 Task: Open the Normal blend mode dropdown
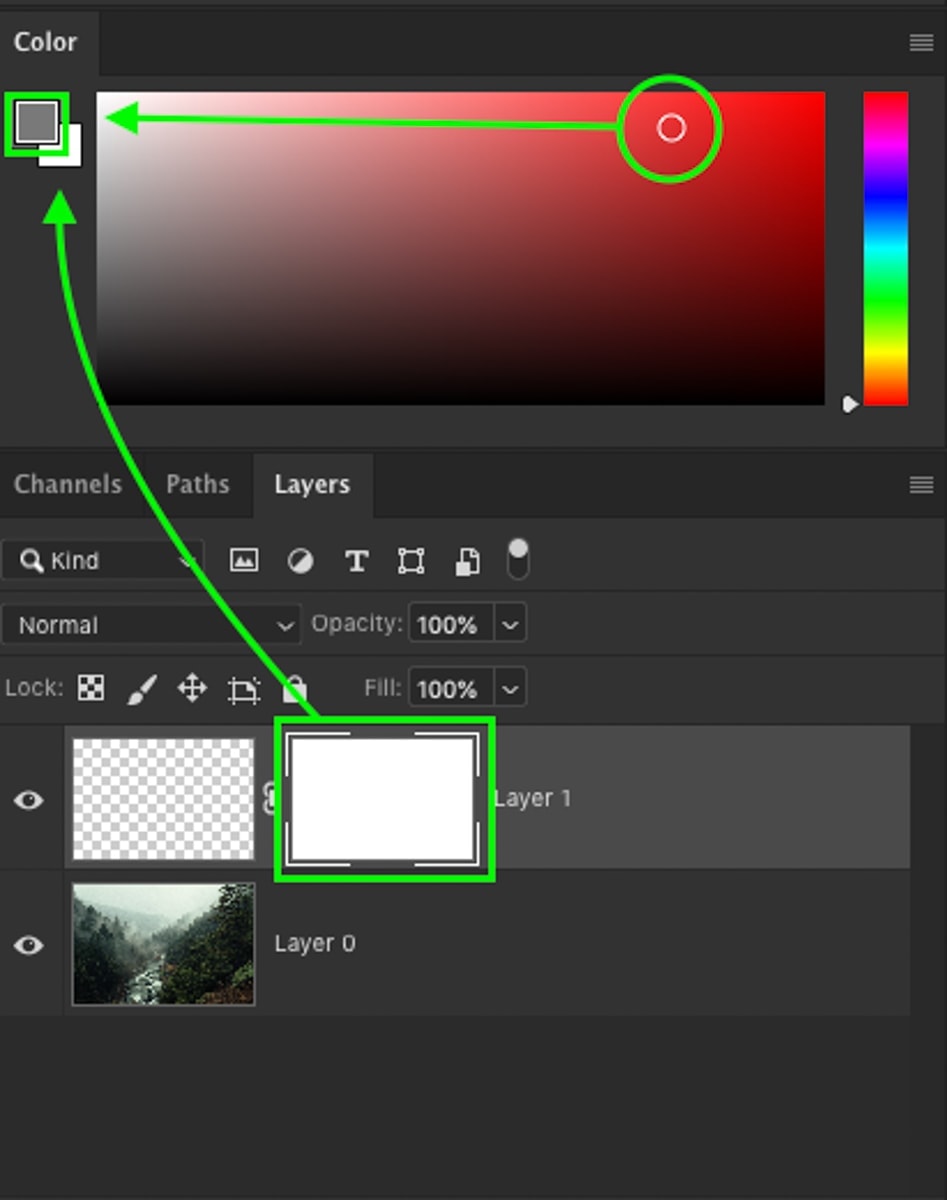tap(151, 625)
